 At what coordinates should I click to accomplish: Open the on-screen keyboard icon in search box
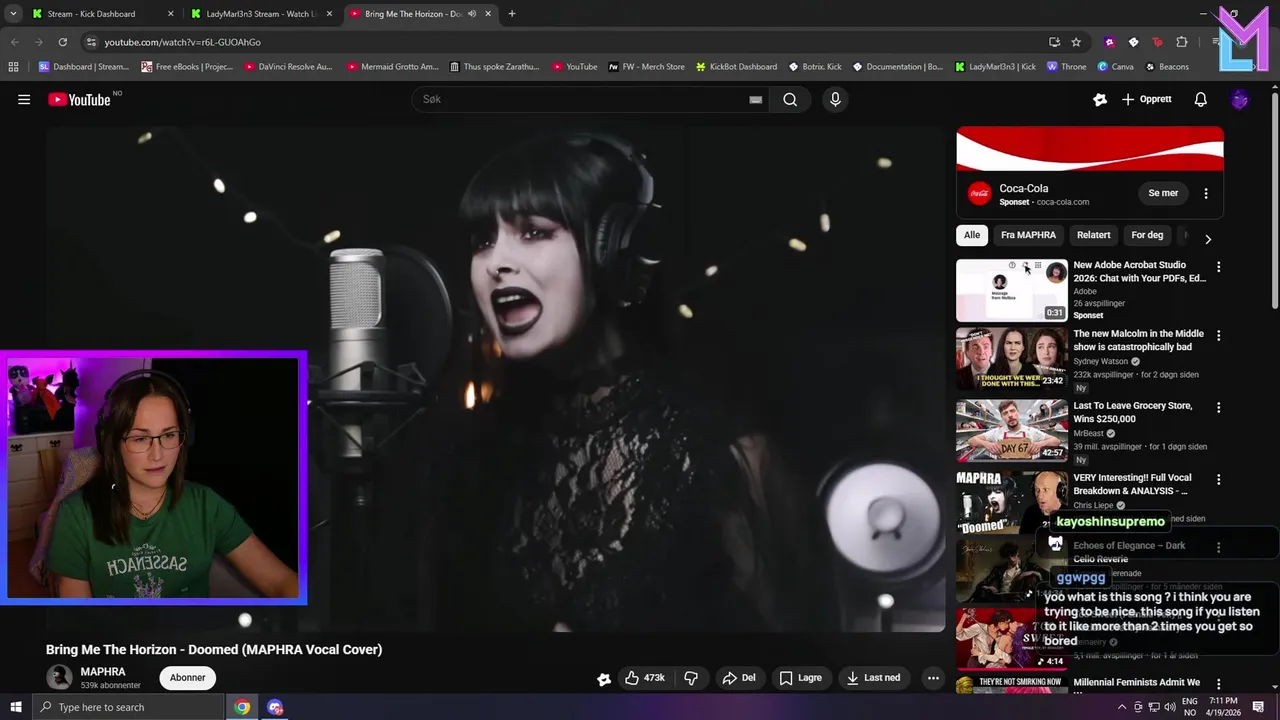click(756, 99)
